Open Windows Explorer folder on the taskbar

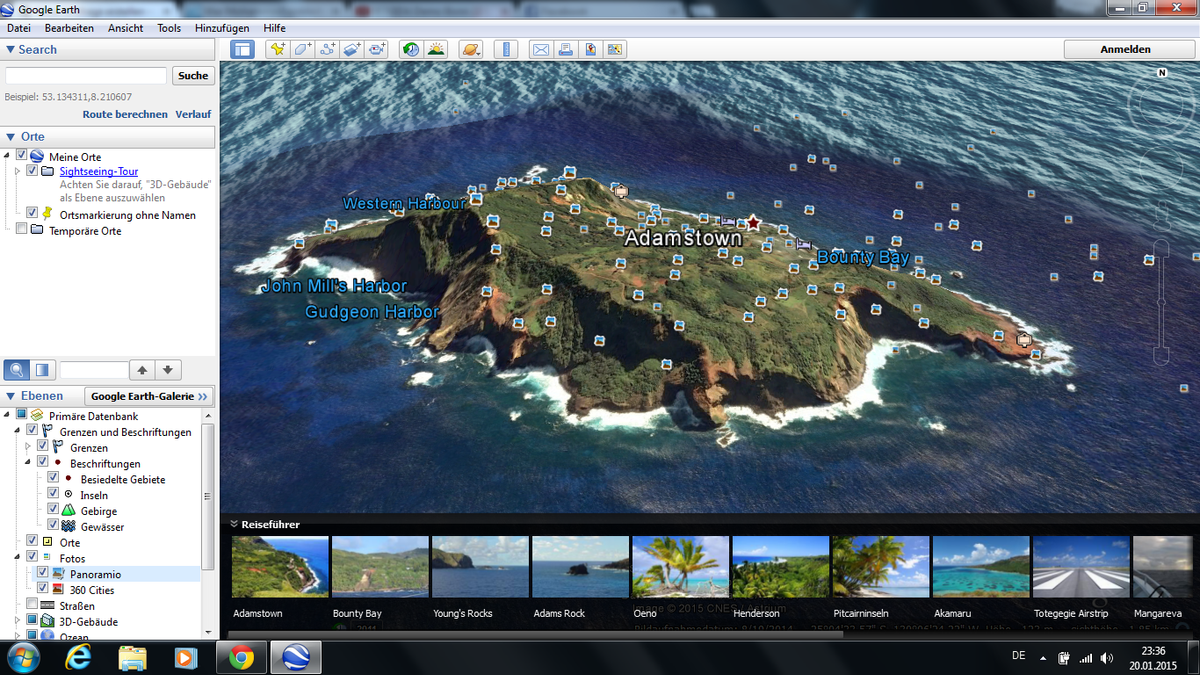point(133,657)
